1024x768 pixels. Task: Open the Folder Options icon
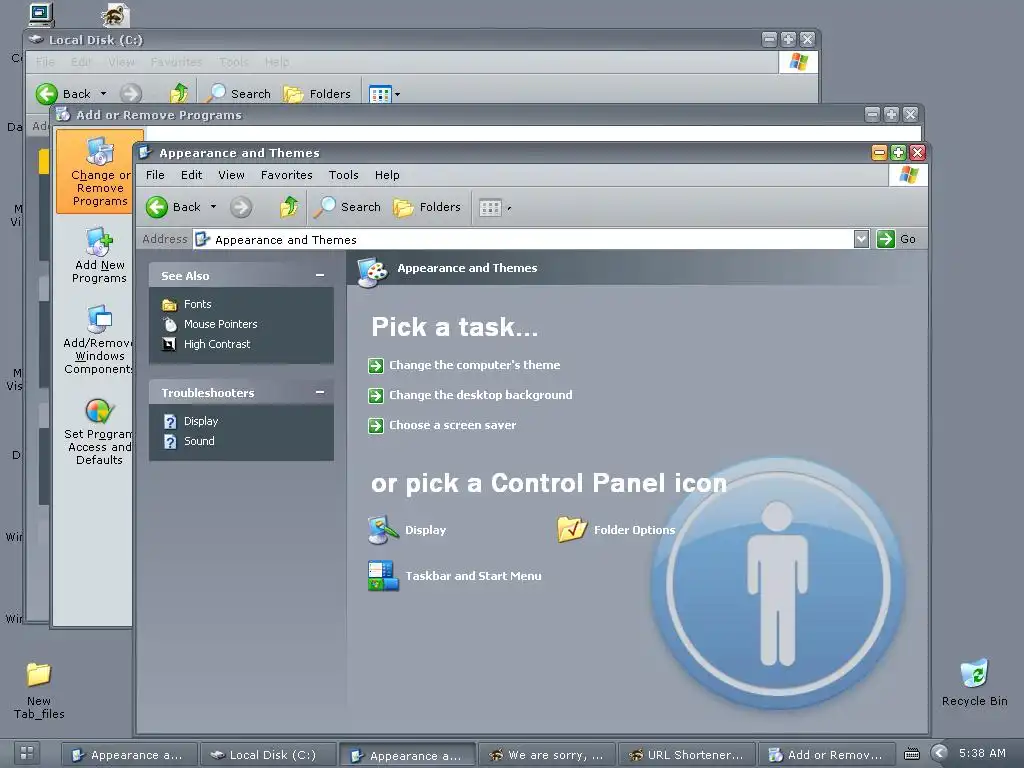616,530
